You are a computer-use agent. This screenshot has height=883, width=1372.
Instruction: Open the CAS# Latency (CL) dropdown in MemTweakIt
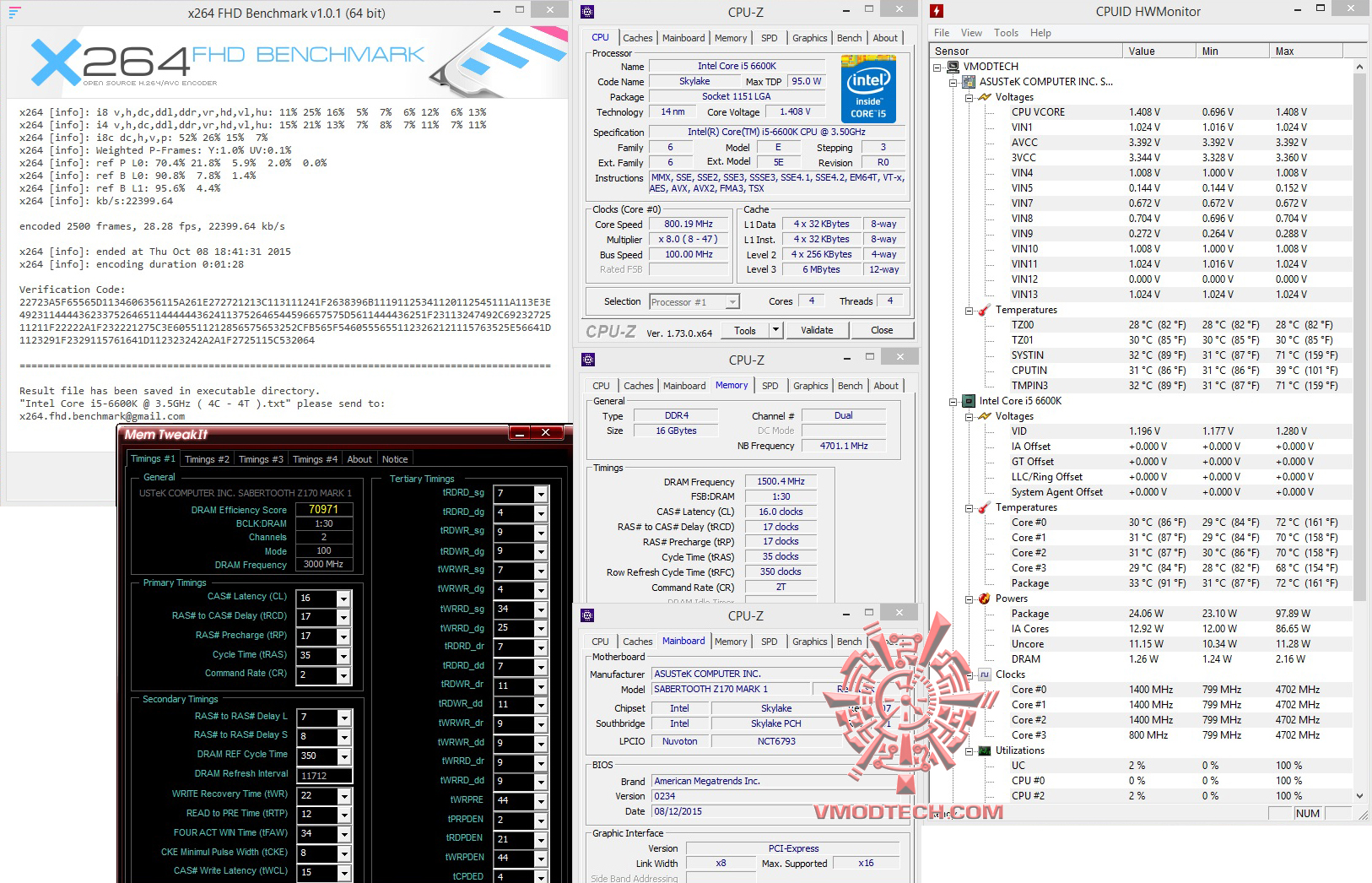click(343, 599)
